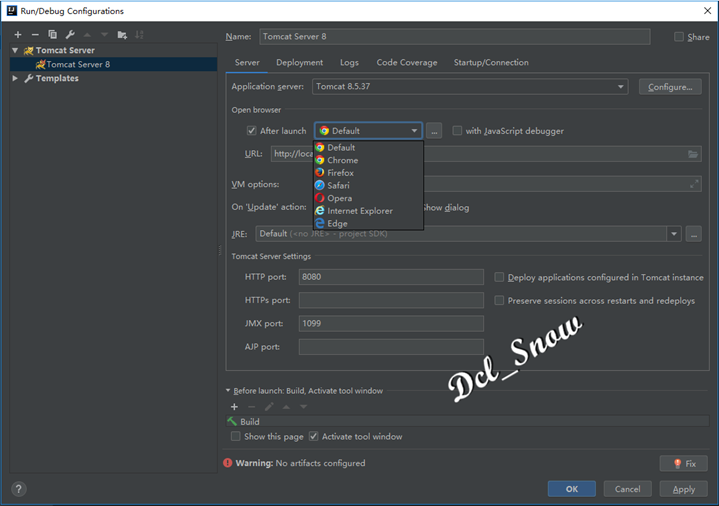The height and width of the screenshot is (506, 719).
Task: Click the Apply button
Action: pos(683,489)
